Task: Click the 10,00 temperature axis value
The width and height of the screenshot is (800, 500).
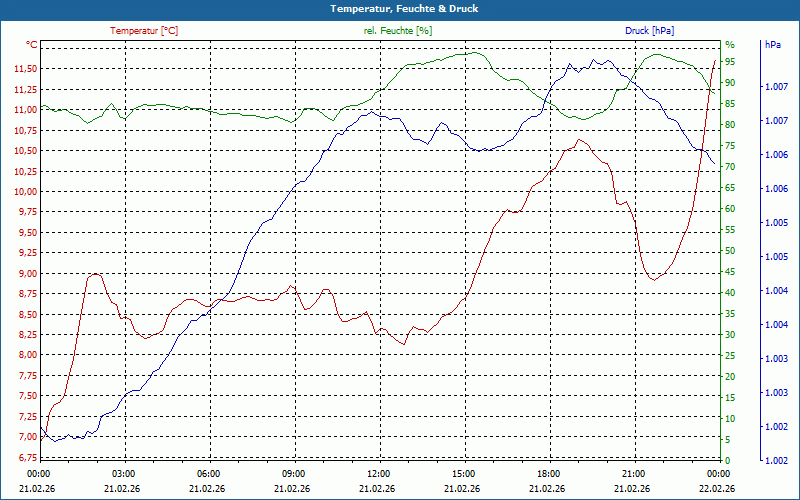Action: point(26,191)
